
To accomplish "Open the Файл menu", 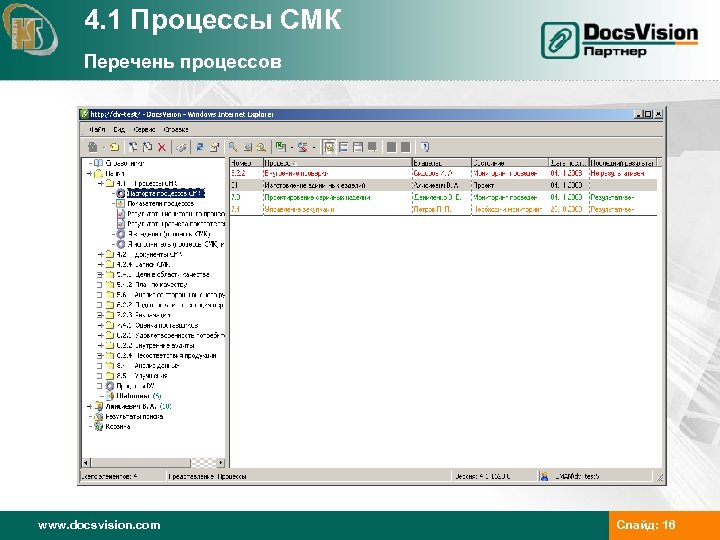I will coord(97,129).
